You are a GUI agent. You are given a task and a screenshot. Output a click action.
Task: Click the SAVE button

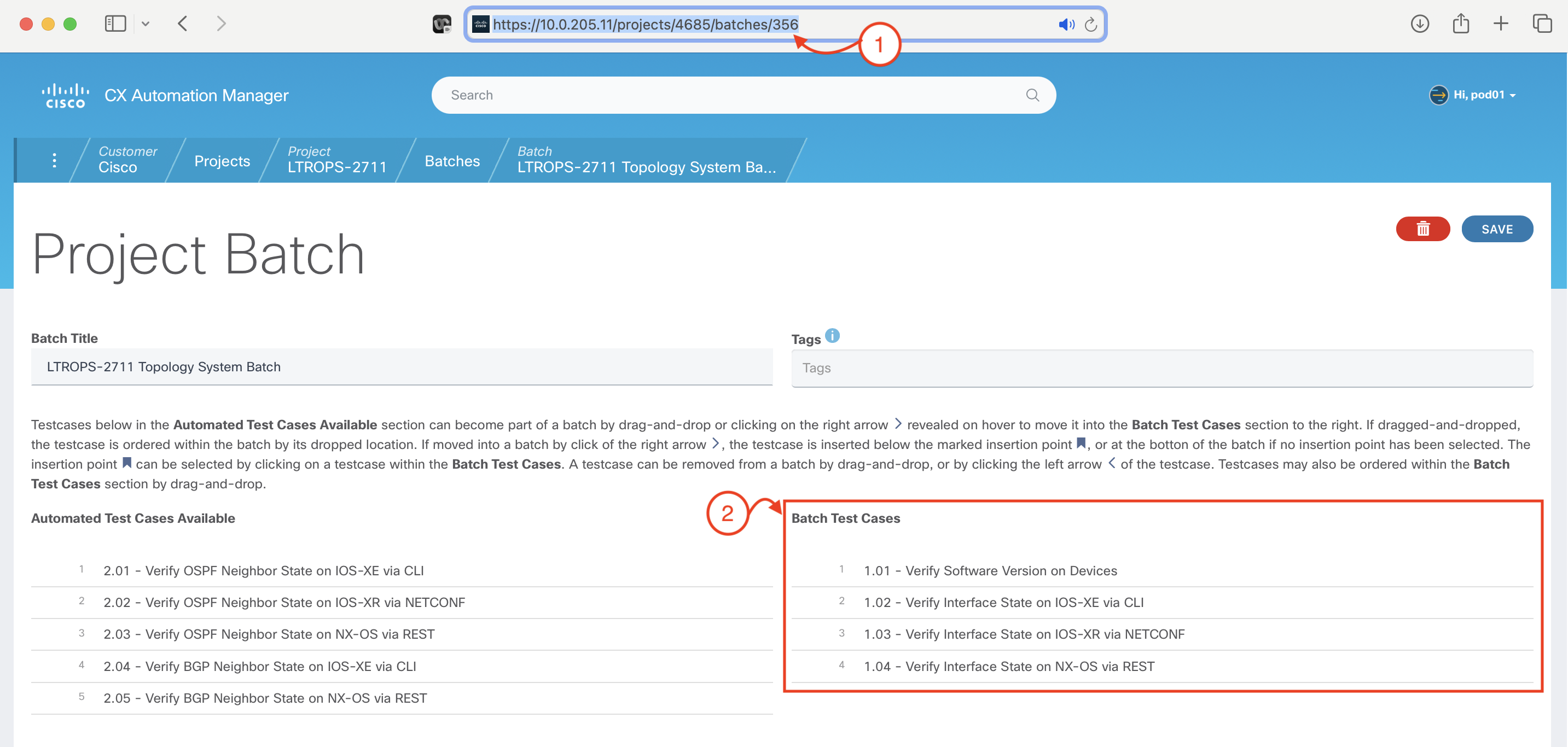tap(1496, 229)
